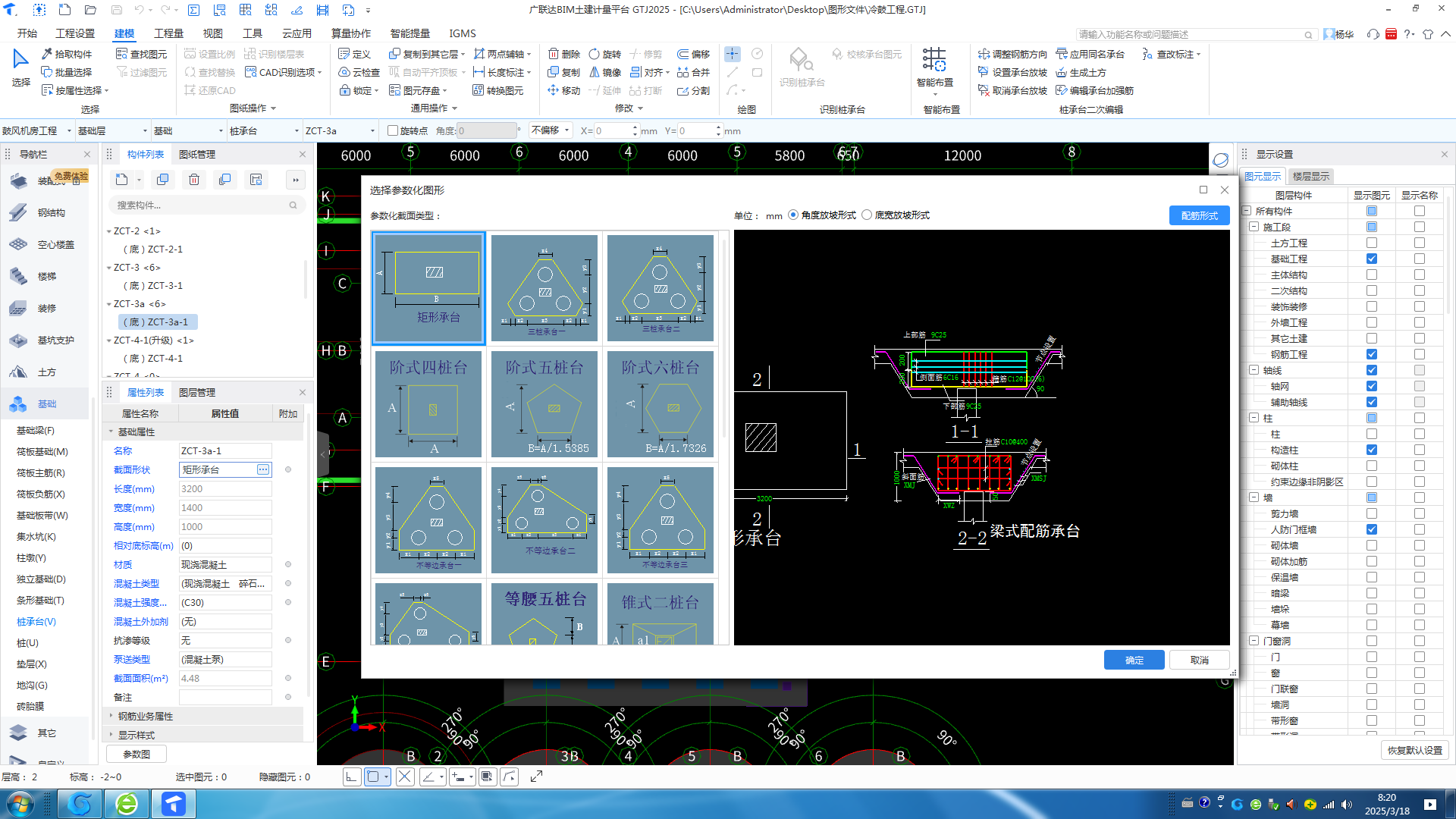This screenshot has width=1456, height=819.
Task: Switch to the 楼层显示 tab
Action: click(1310, 176)
